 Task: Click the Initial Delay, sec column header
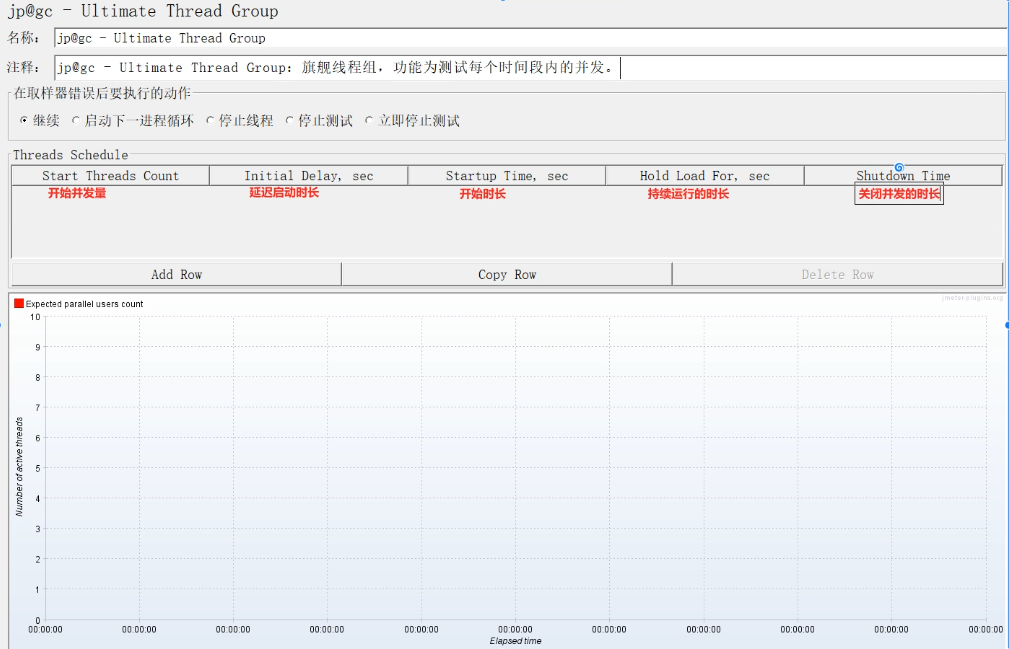[308, 176]
